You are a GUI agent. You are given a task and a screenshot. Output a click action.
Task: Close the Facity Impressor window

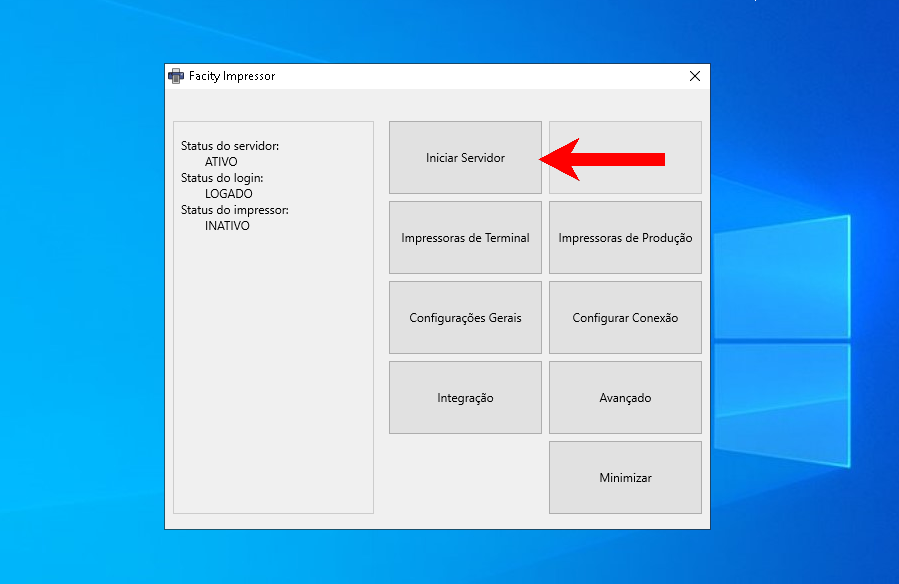(x=695, y=76)
